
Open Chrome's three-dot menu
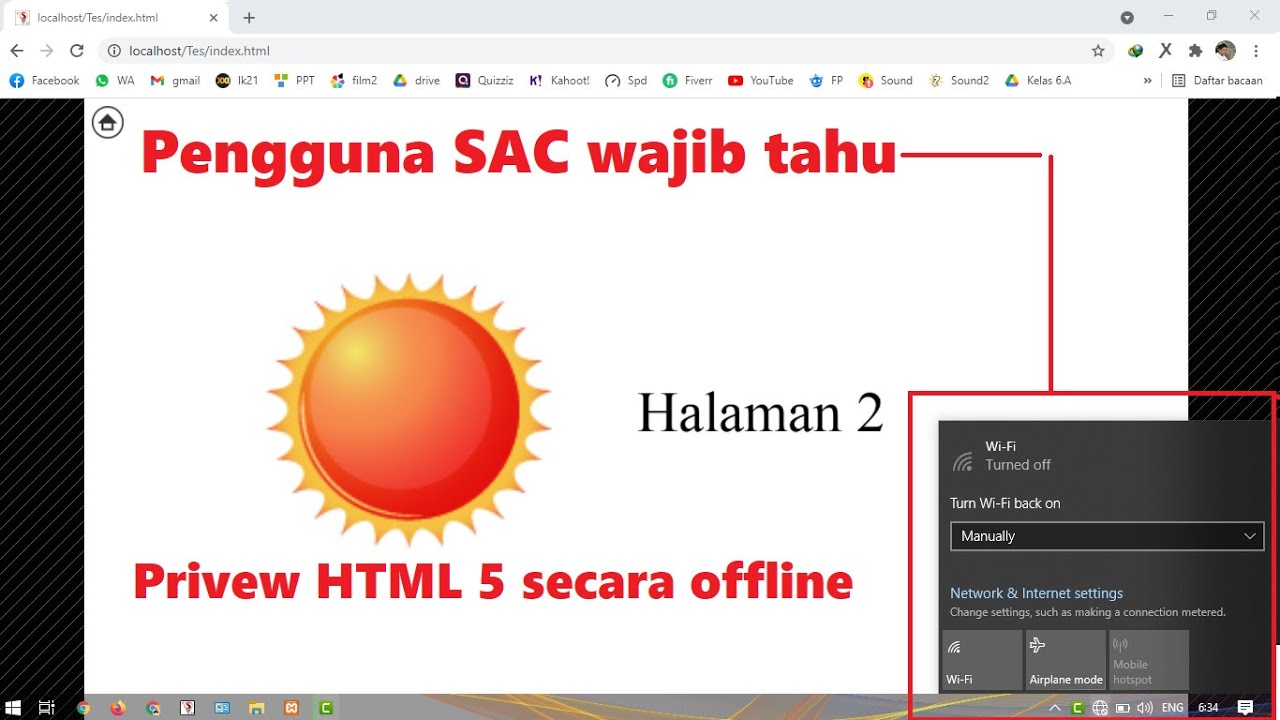click(x=1256, y=50)
